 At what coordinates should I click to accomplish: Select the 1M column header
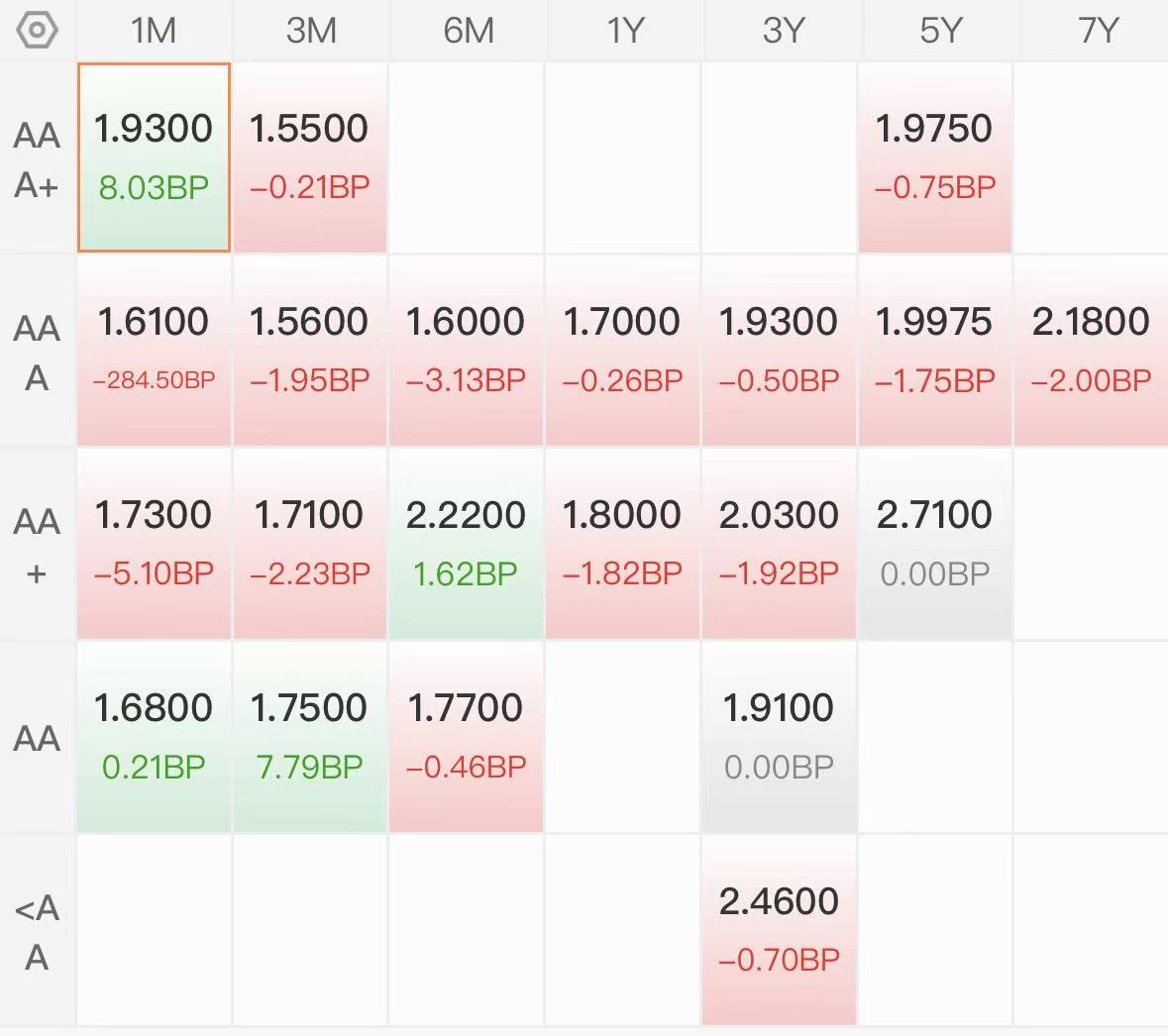pos(154,31)
